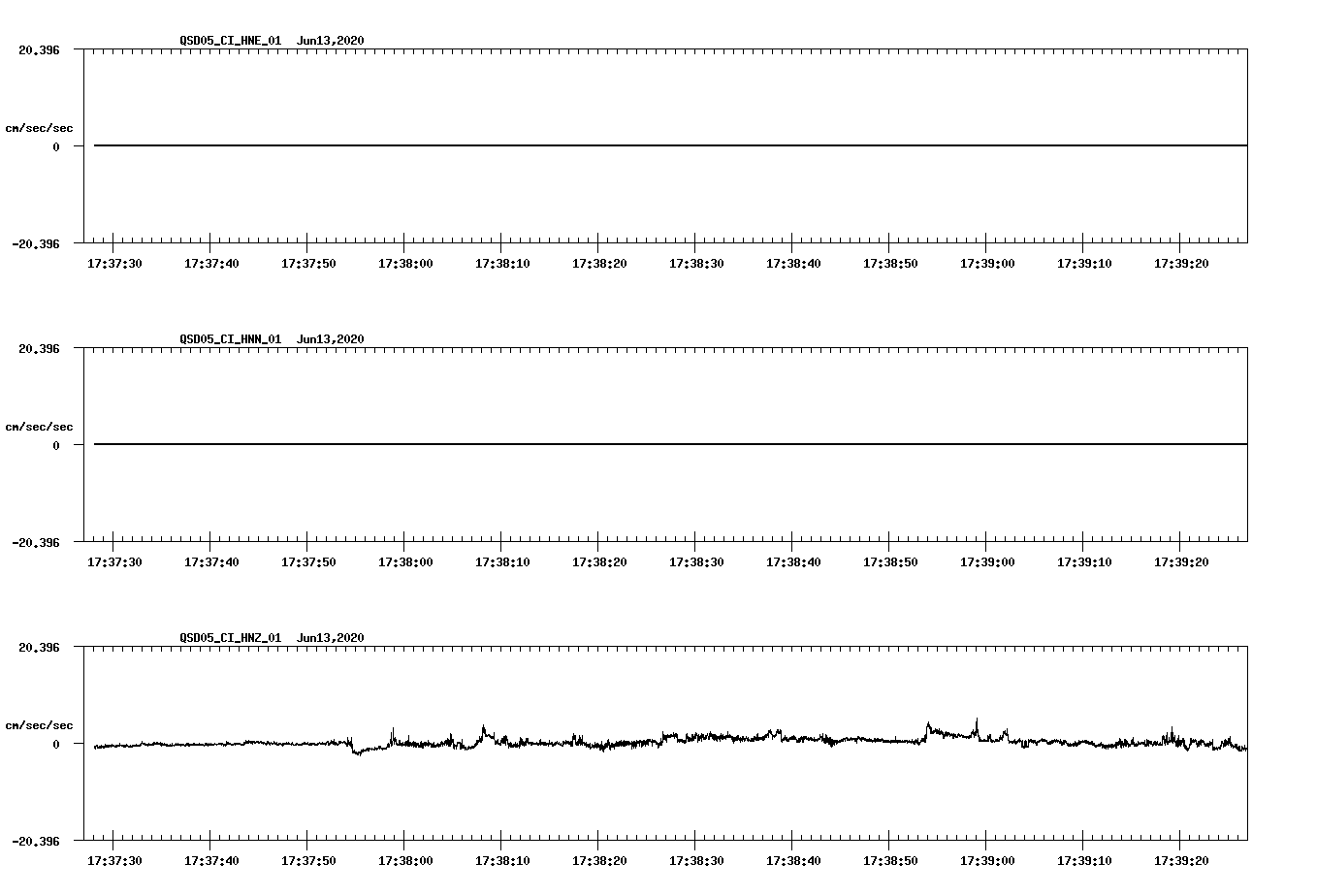
Task: Click the 17:38:00 time label under HNE plot
Action: 405,264
